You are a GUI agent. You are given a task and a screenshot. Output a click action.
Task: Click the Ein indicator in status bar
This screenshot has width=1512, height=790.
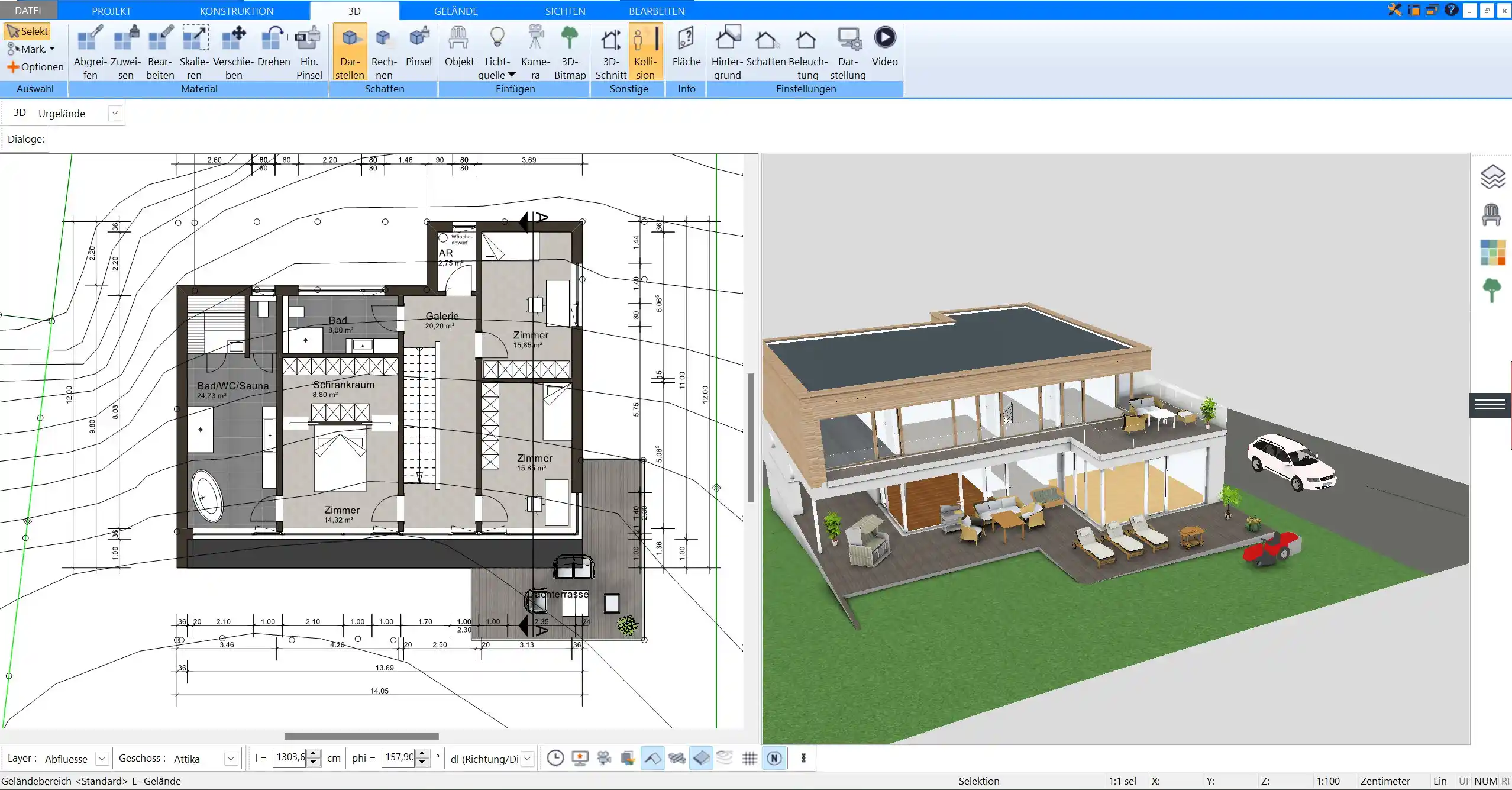(x=1440, y=781)
